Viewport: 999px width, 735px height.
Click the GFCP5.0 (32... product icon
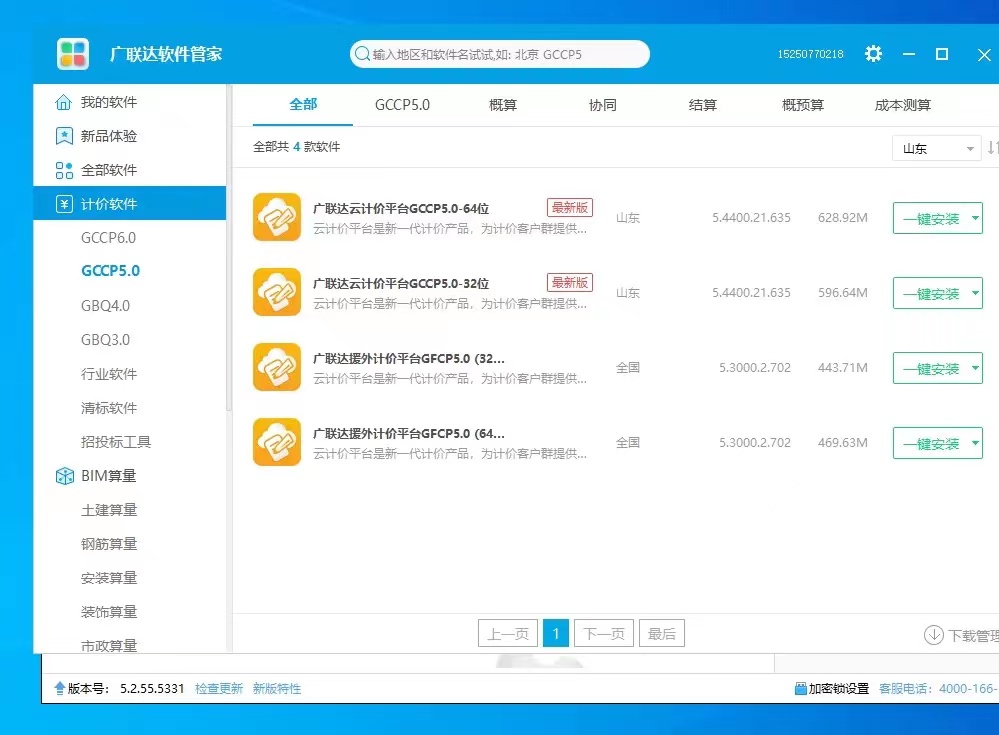click(277, 368)
